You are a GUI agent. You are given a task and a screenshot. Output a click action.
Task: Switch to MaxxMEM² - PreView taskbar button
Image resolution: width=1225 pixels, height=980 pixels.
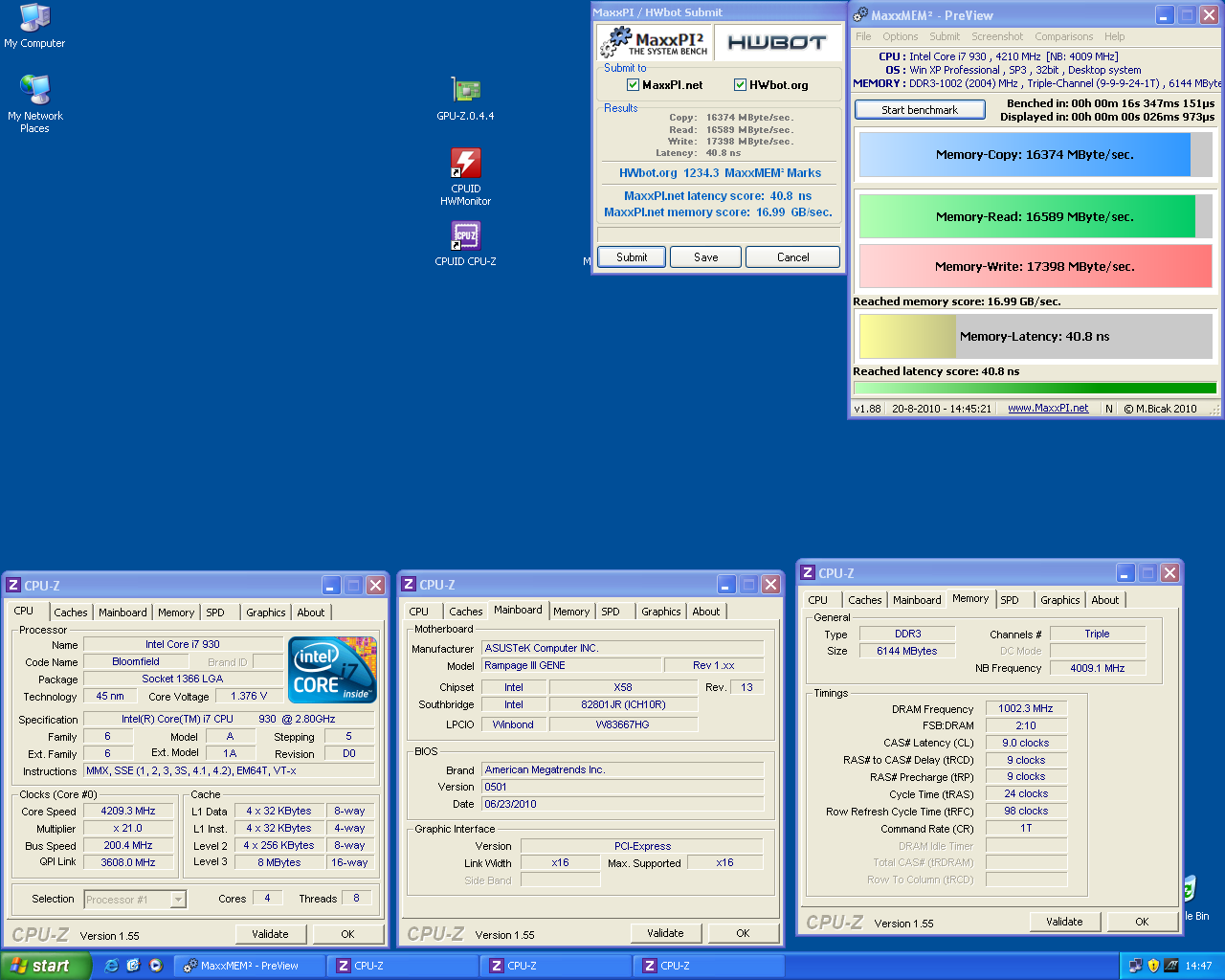pyautogui.click(x=249, y=966)
